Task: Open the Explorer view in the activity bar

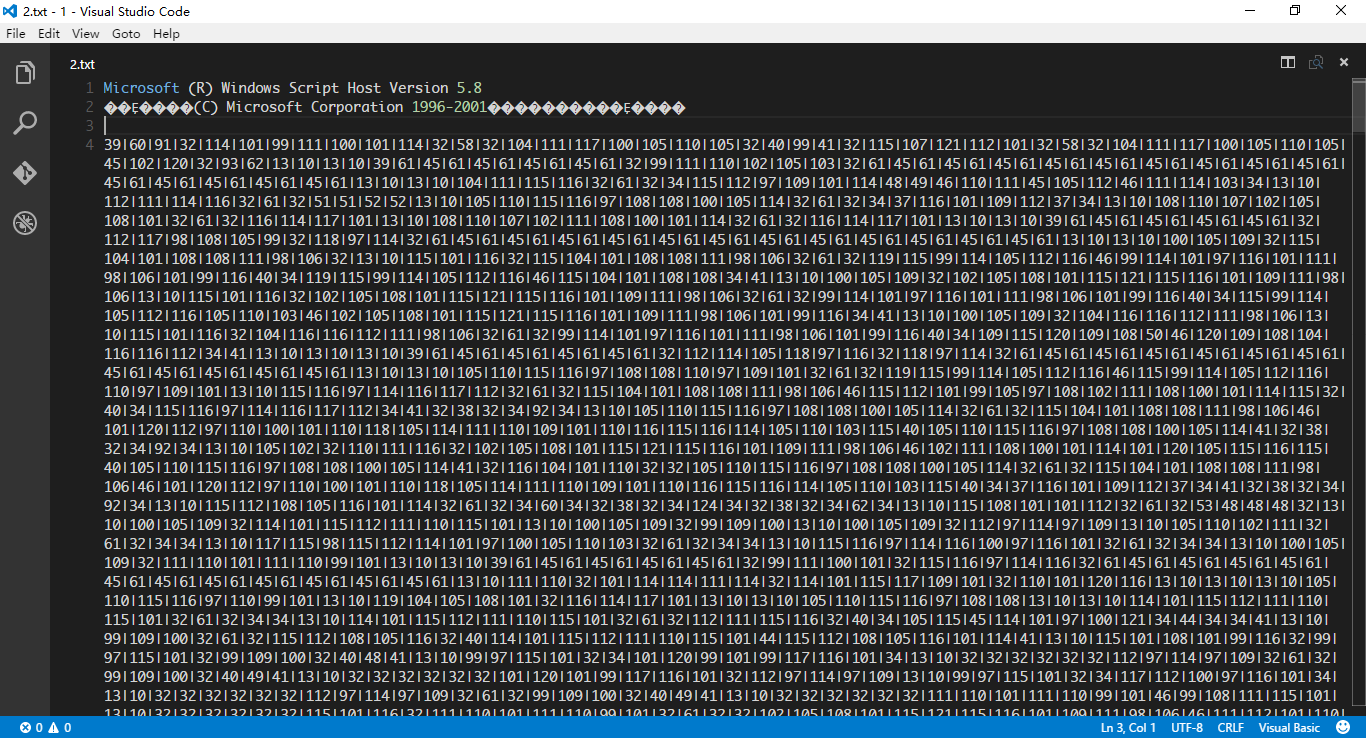Action: [25, 73]
